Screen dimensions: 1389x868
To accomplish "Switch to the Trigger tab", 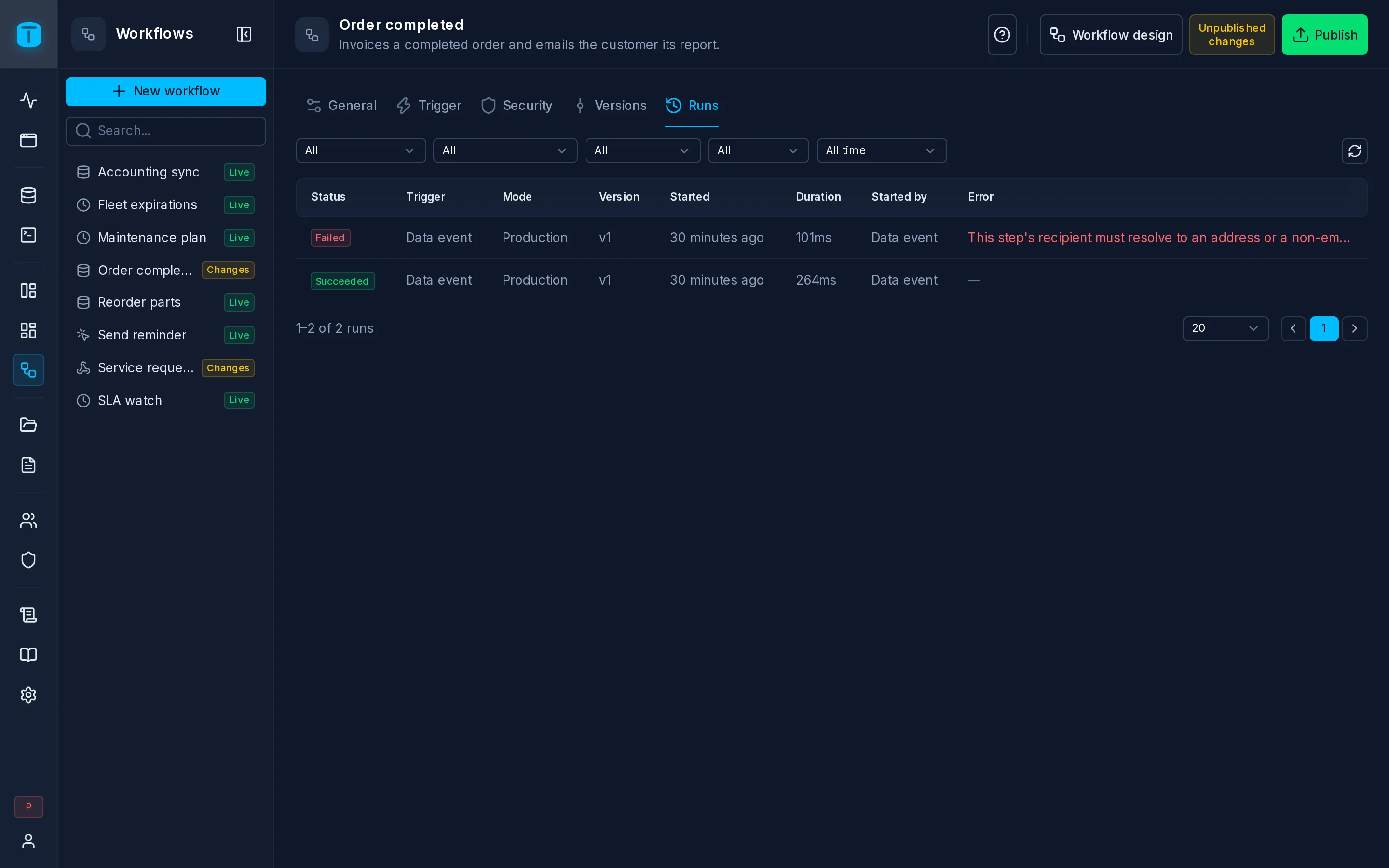I will (x=429, y=106).
